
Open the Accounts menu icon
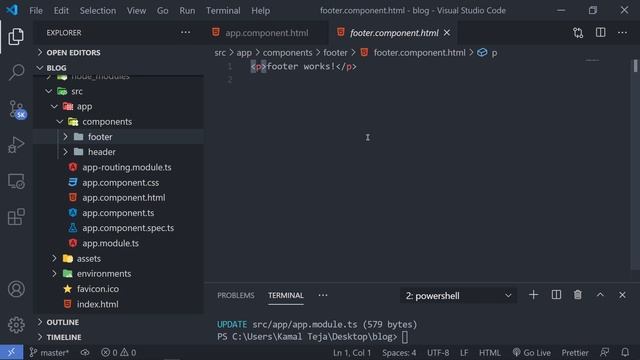[x=16, y=289]
